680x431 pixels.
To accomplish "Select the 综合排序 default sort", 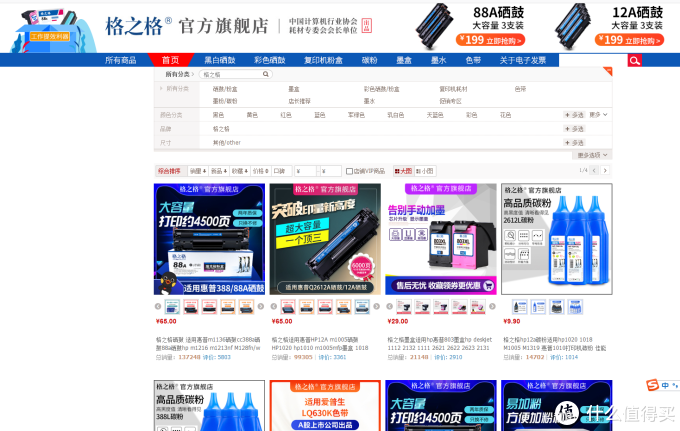I will coord(171,171).
